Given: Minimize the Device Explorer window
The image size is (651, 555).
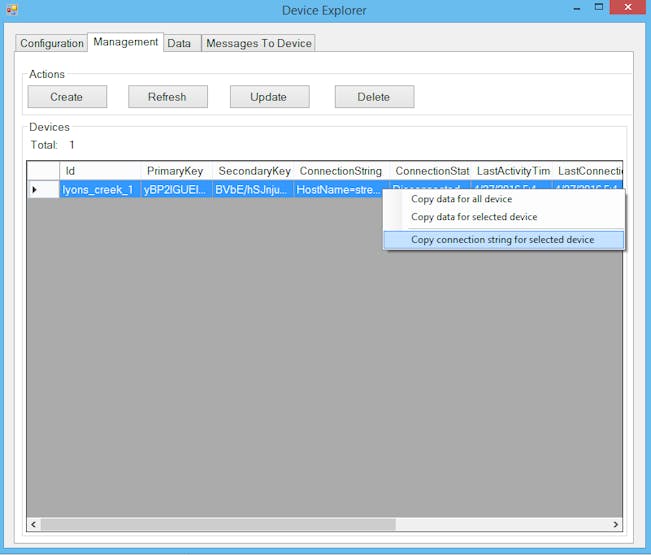Looking at the screenshot, I should tap(577, 8).
